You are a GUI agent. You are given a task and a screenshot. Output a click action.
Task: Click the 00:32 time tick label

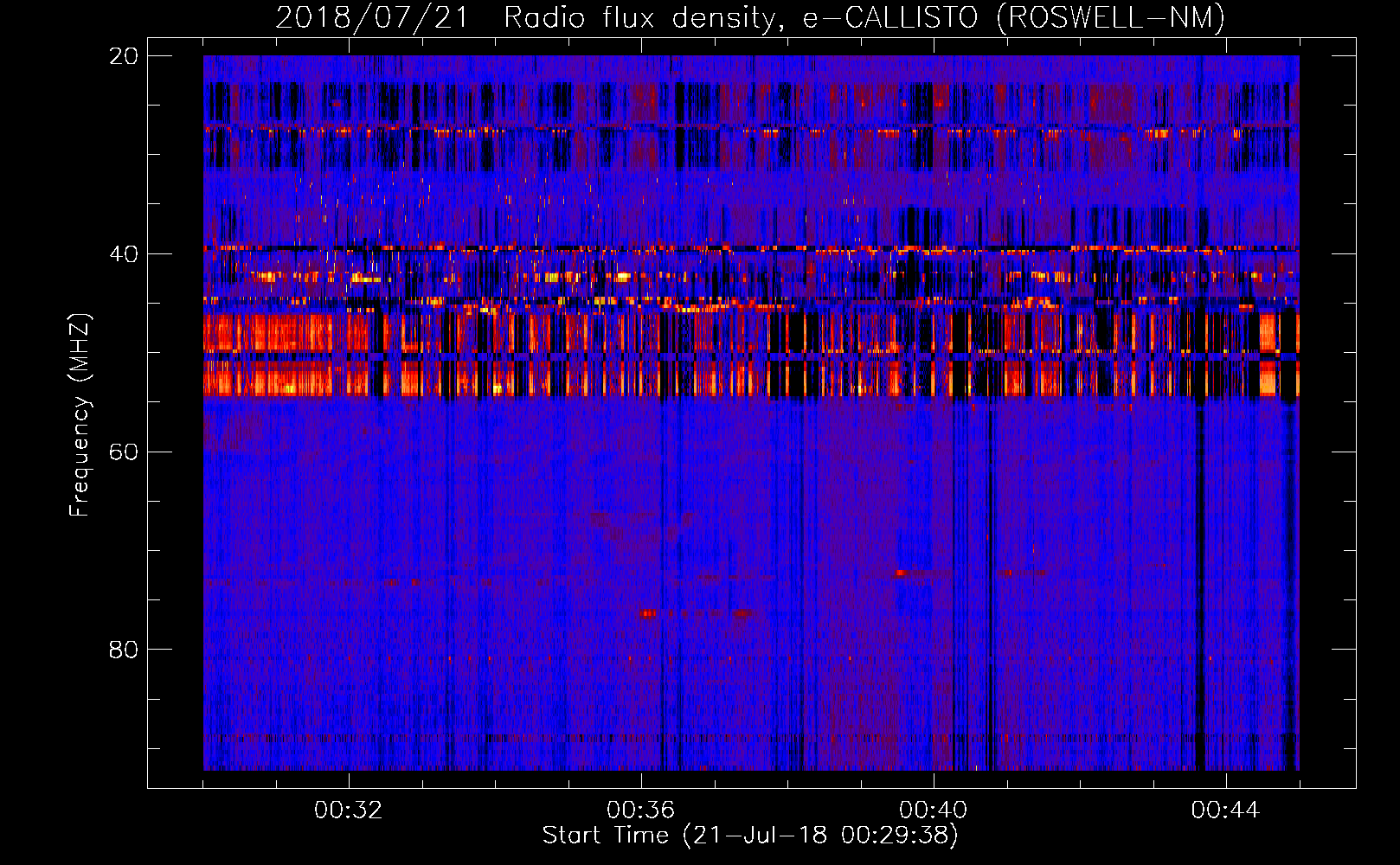point(349,810)
